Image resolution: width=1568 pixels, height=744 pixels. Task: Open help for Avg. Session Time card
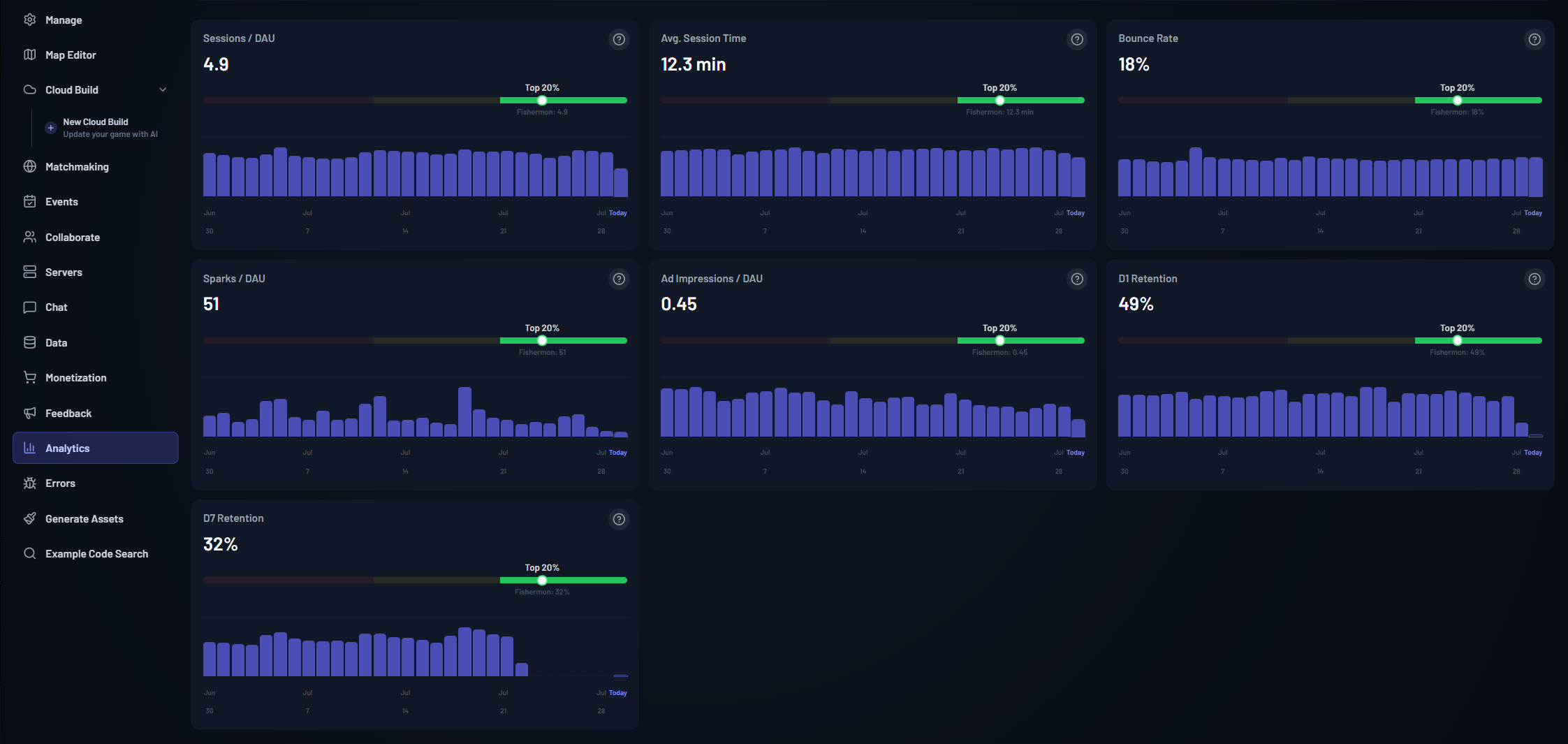click(1077, 39)
